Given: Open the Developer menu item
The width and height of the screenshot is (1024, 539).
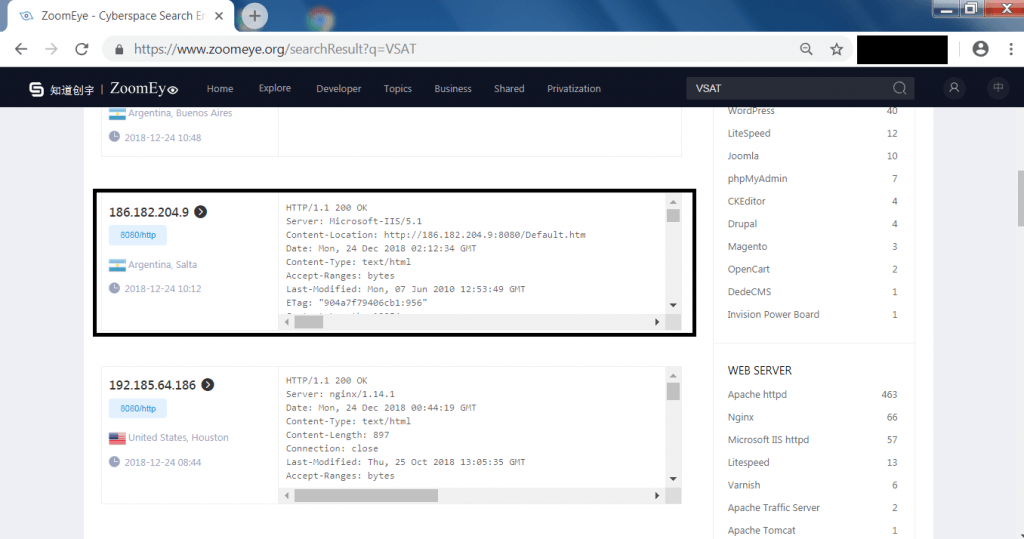Looking at the screenshot, I should click(x=338, y=88).
